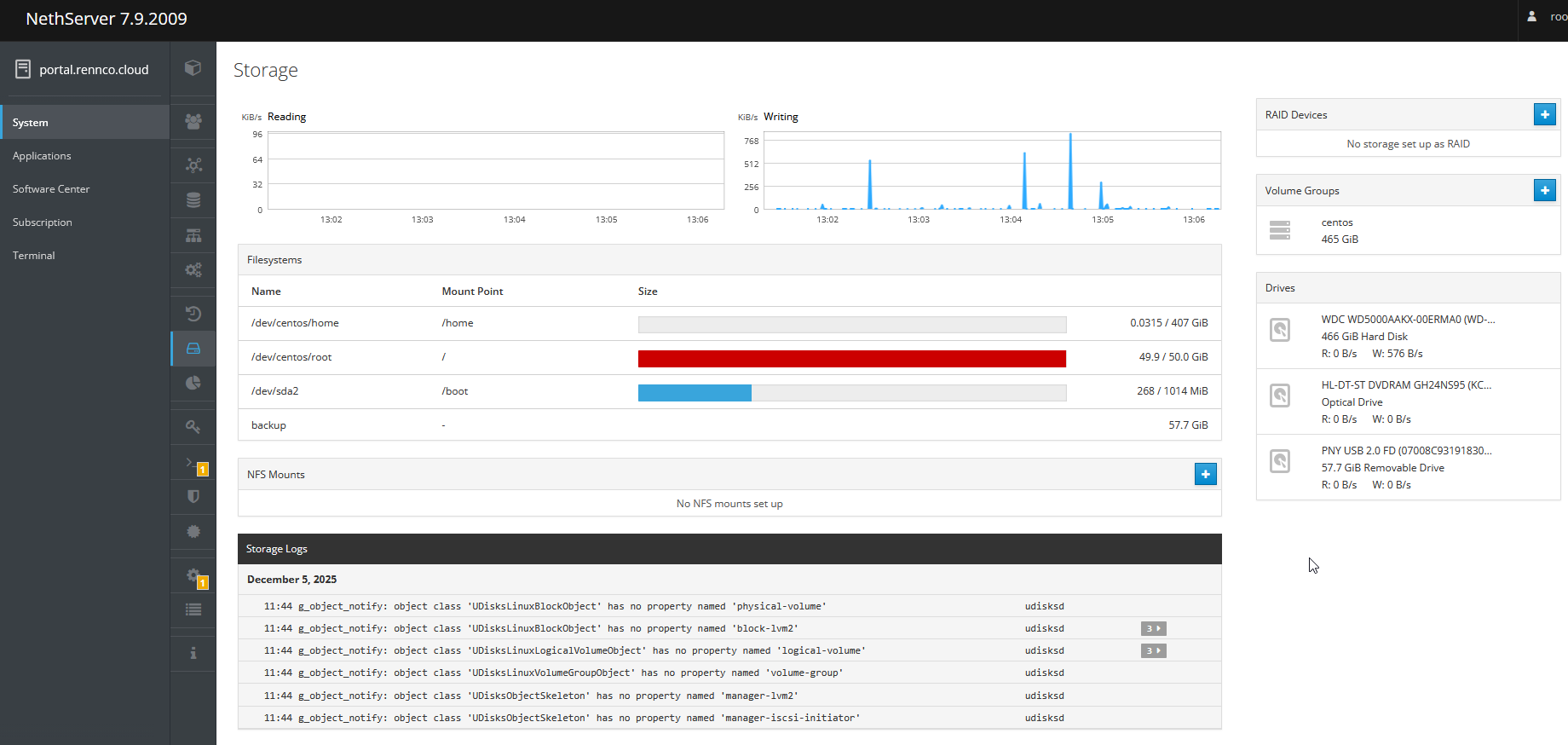
Task: Expand the 'block-lvm2' log entry count badge
Action: (x=1153, y=628)
